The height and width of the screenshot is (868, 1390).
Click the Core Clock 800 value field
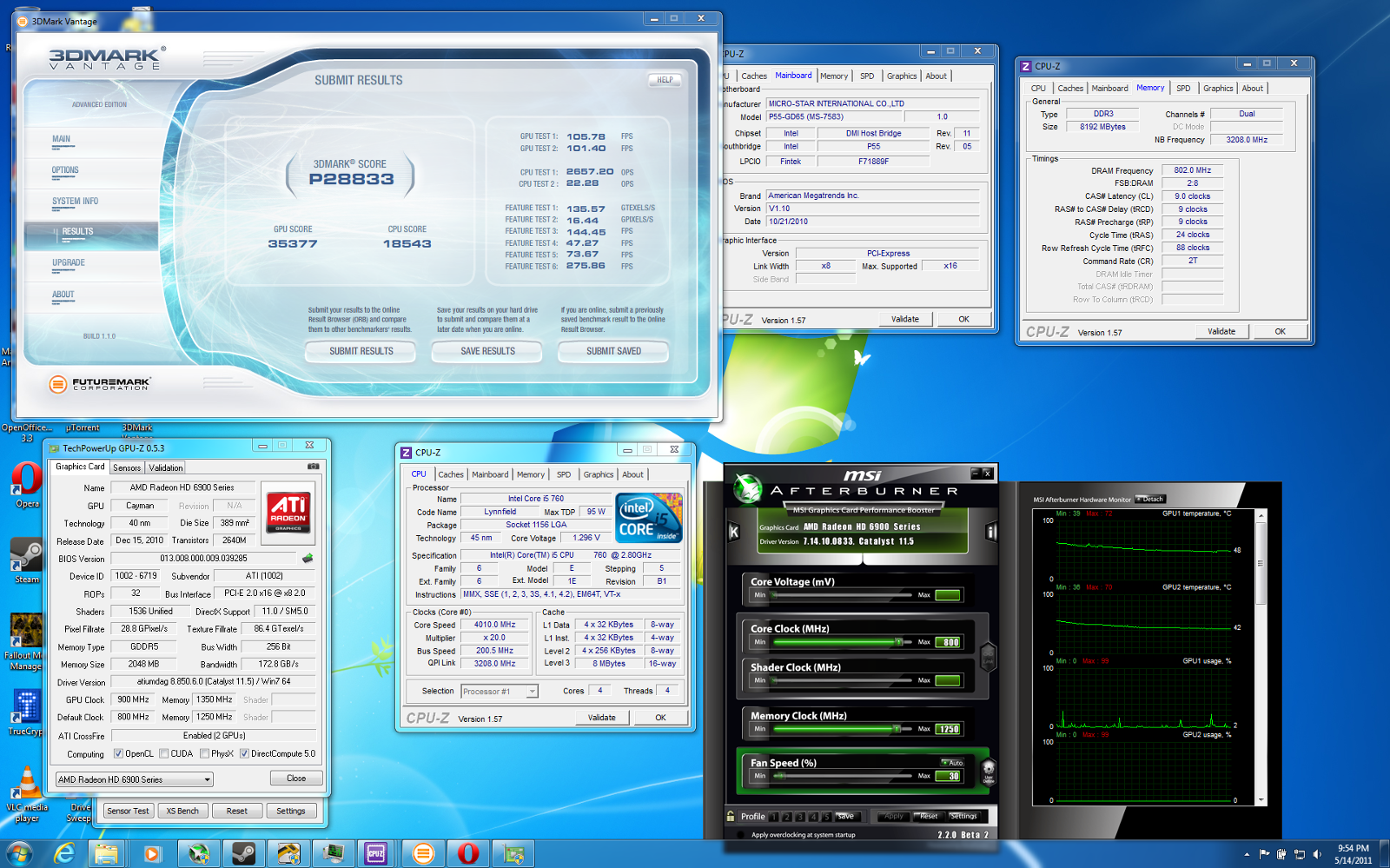point(948,642)
